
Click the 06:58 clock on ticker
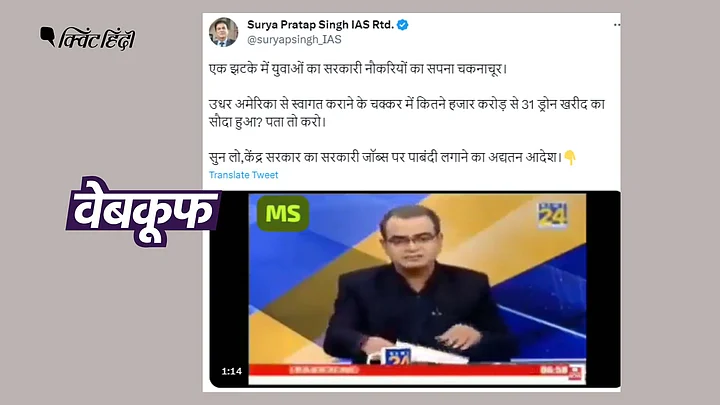tap(553, 370)
